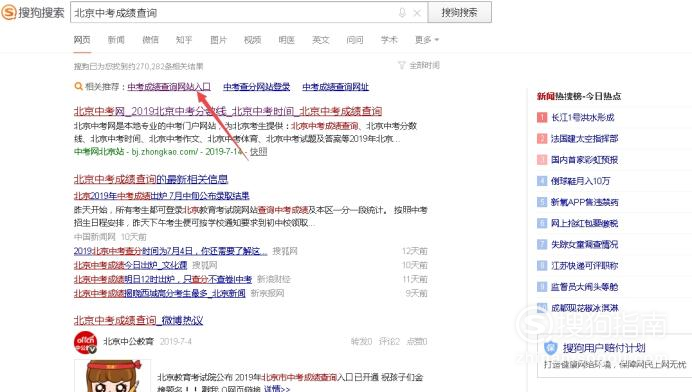This screenshot has width=692, height=392.
Task: Click rank 2 badge icon beside 法国建太空指挥部
Action: pos(542,139)
